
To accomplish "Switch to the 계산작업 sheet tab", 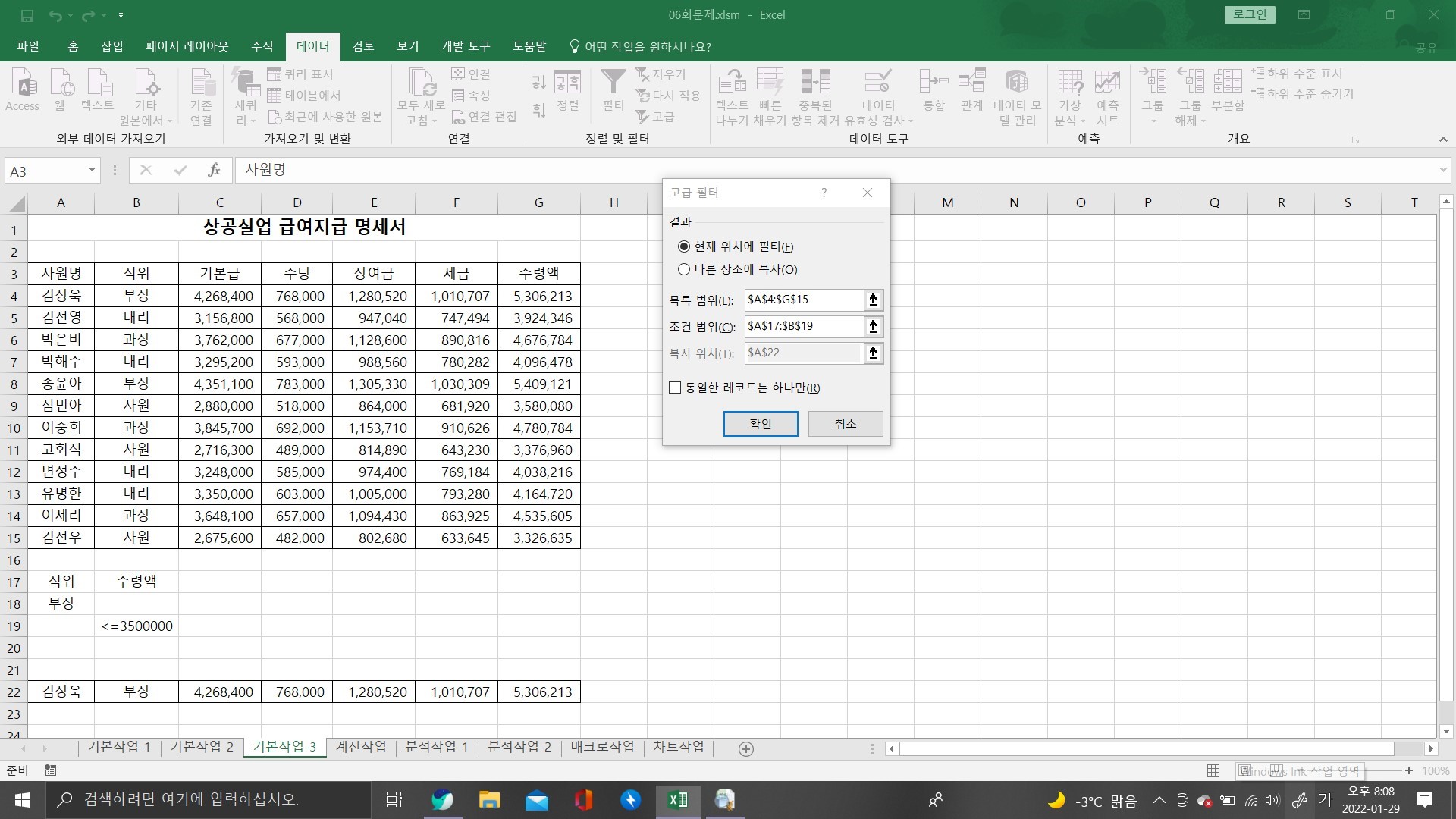I will click(x=361, y=747).
